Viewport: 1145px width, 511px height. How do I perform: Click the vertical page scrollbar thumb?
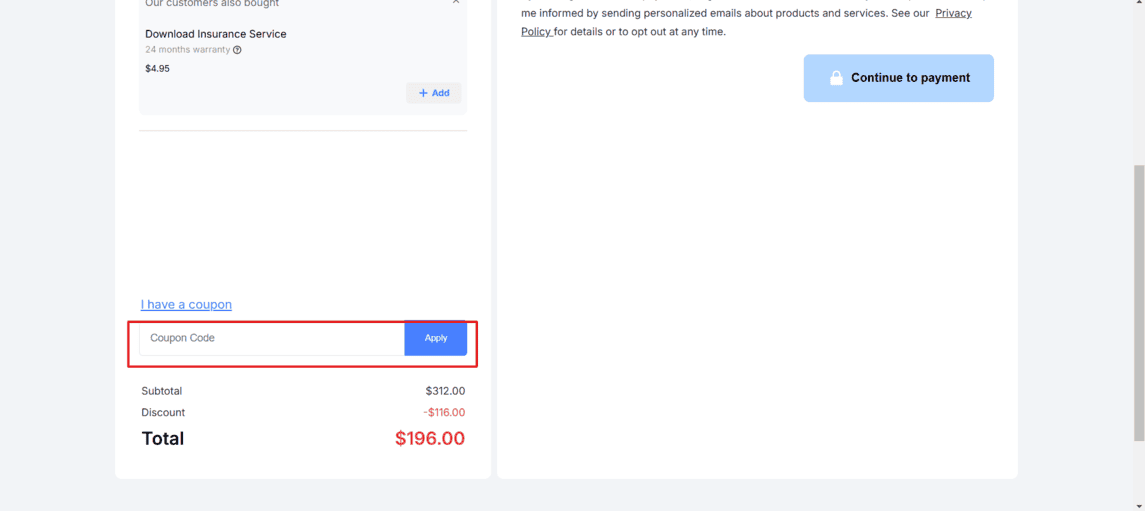1138,303
